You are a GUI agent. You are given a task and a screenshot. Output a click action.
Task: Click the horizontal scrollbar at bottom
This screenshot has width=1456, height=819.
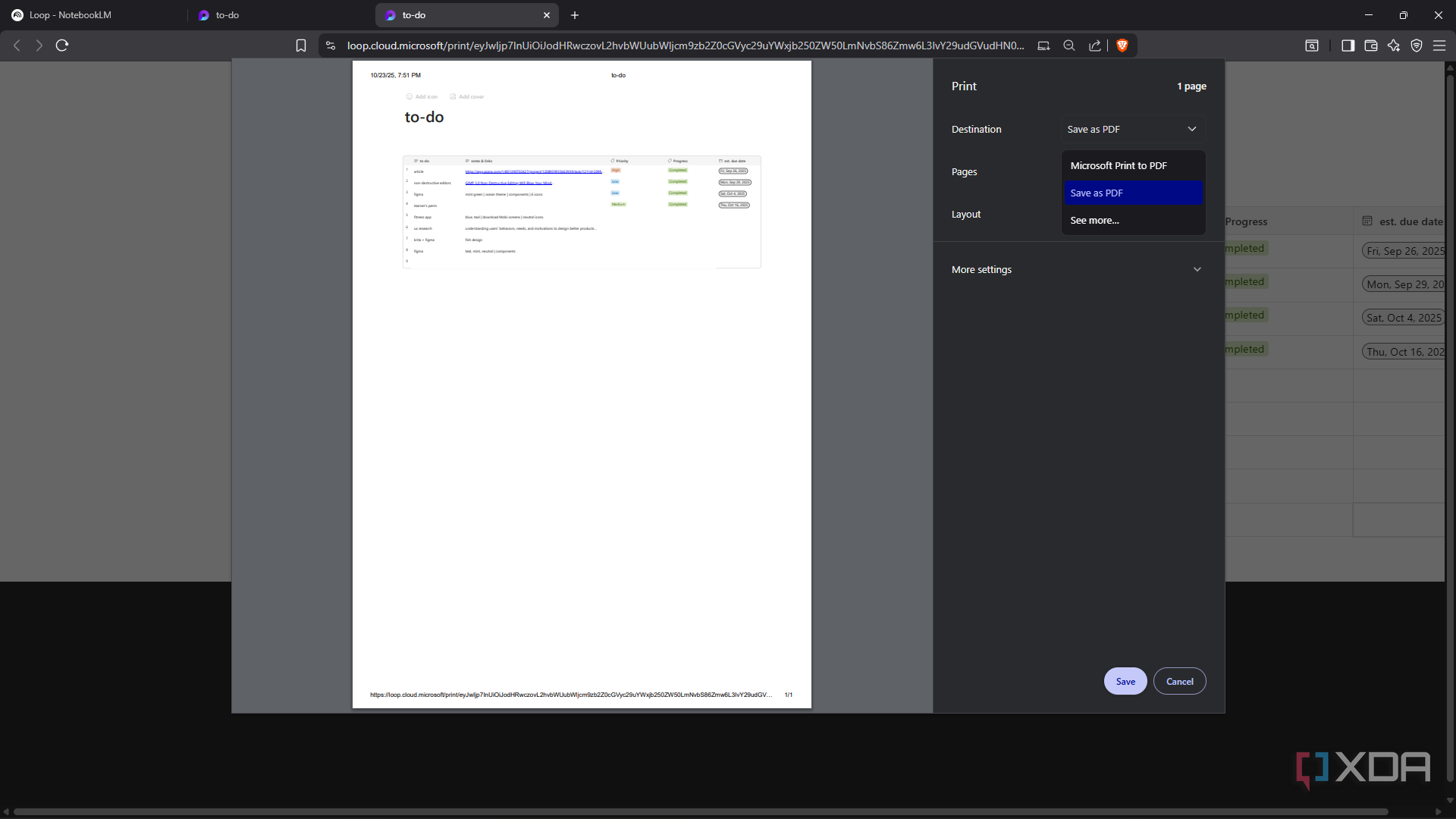click(701, 811)
